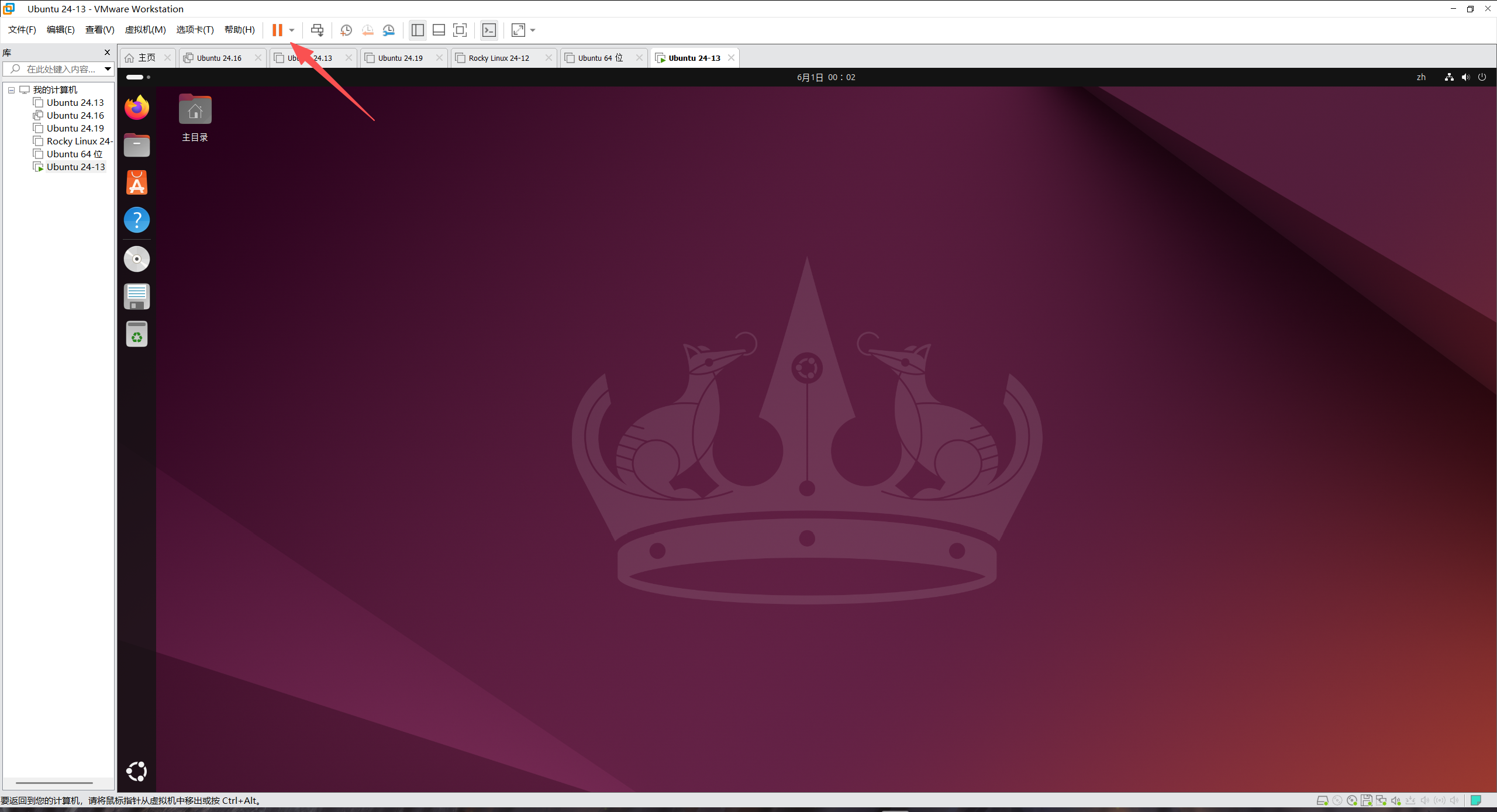Open the snapshot manager
Screen dimensions: 1497x812
[389, 30]
